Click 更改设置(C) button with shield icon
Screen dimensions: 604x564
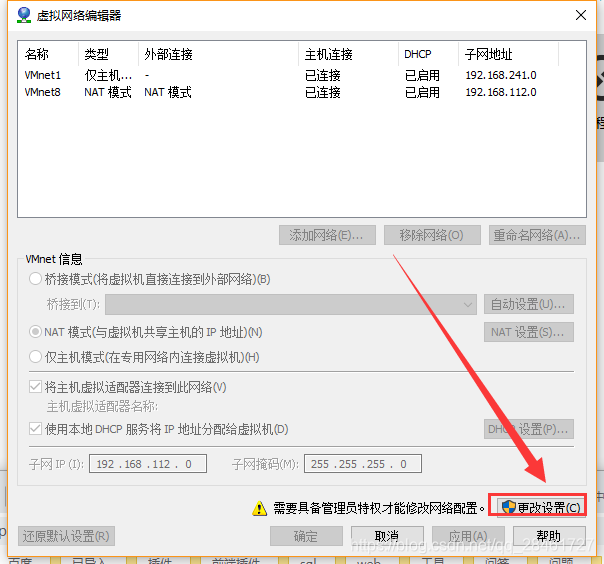pyautogui.click(x=541, y=507)
